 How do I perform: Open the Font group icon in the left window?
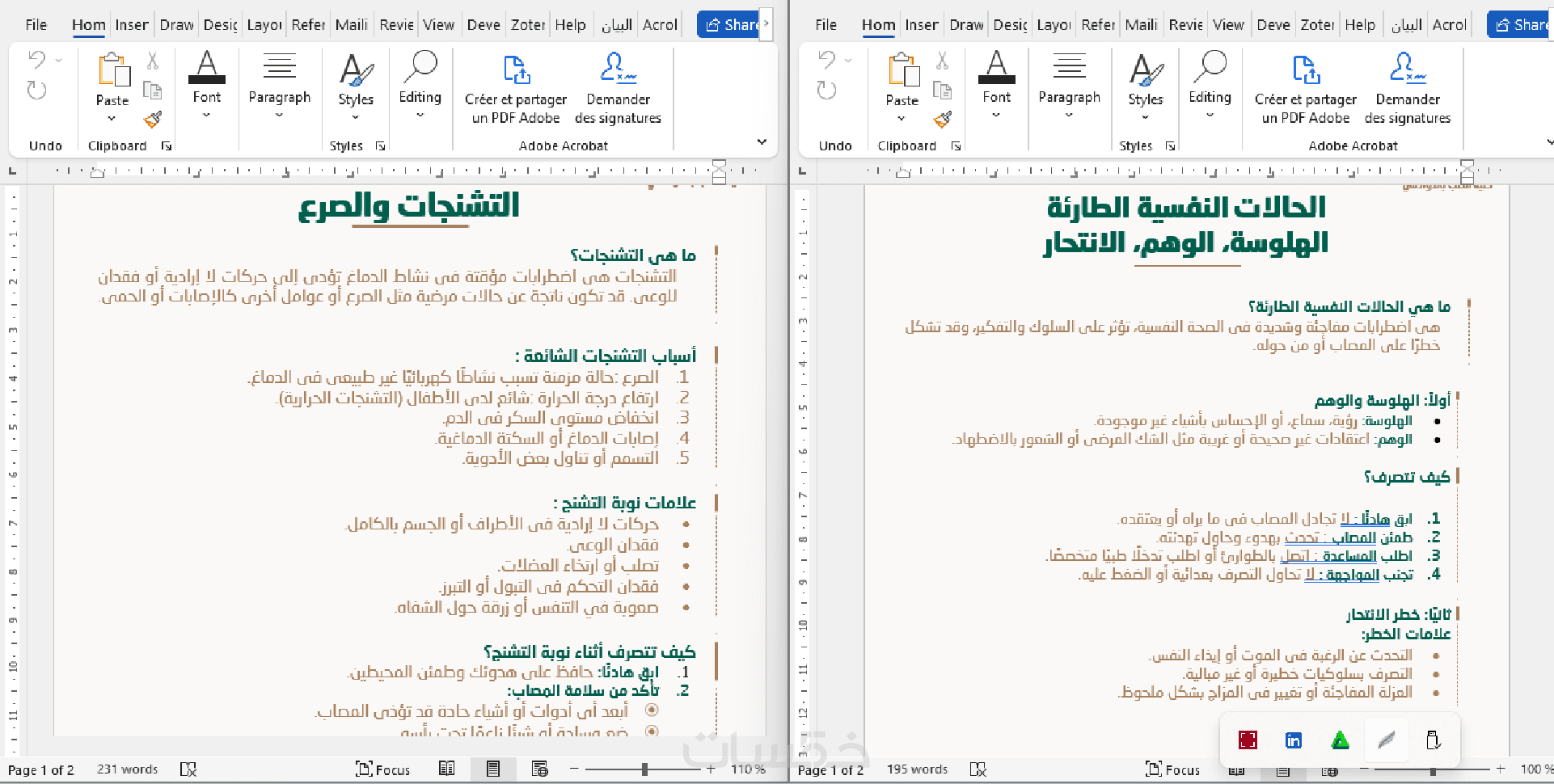coord(206,67)
